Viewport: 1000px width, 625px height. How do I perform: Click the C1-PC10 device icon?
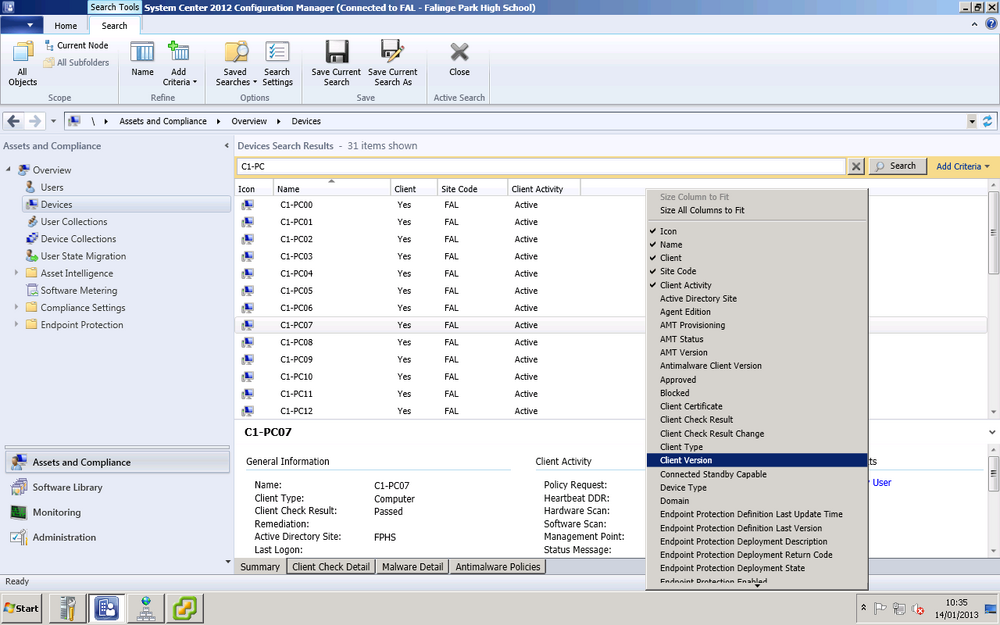247,376
